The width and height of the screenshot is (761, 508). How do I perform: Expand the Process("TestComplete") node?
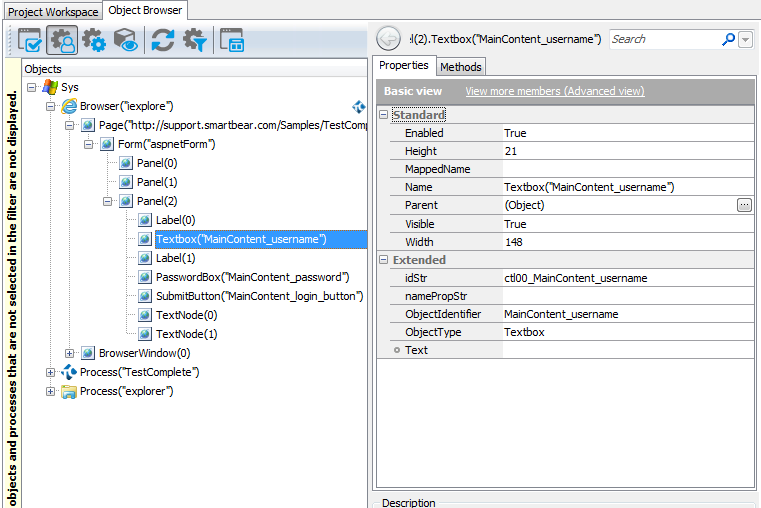click(51, 372)
